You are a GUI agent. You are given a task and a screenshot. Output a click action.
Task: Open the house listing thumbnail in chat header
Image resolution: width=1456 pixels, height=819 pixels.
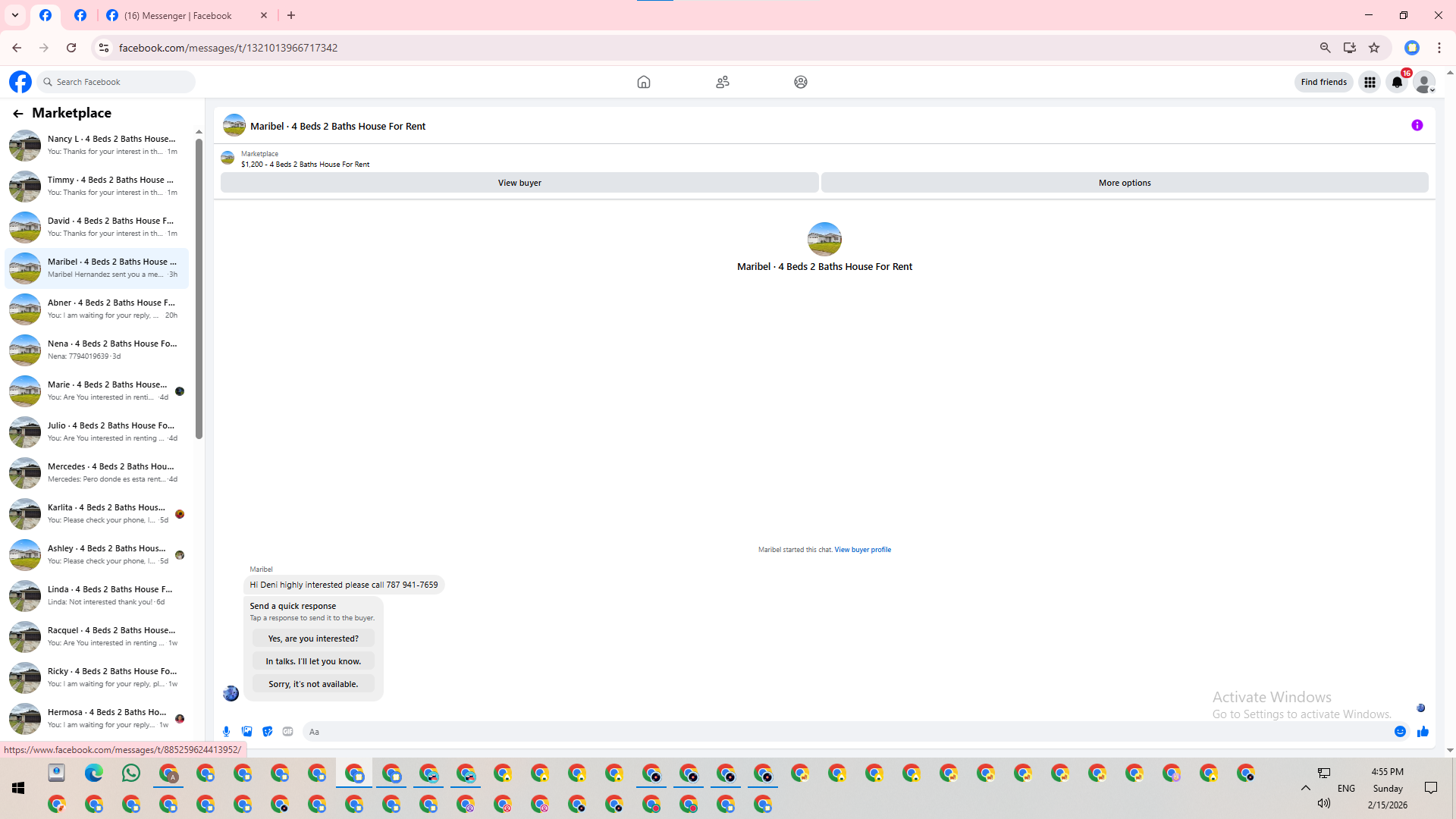[234, 125]
